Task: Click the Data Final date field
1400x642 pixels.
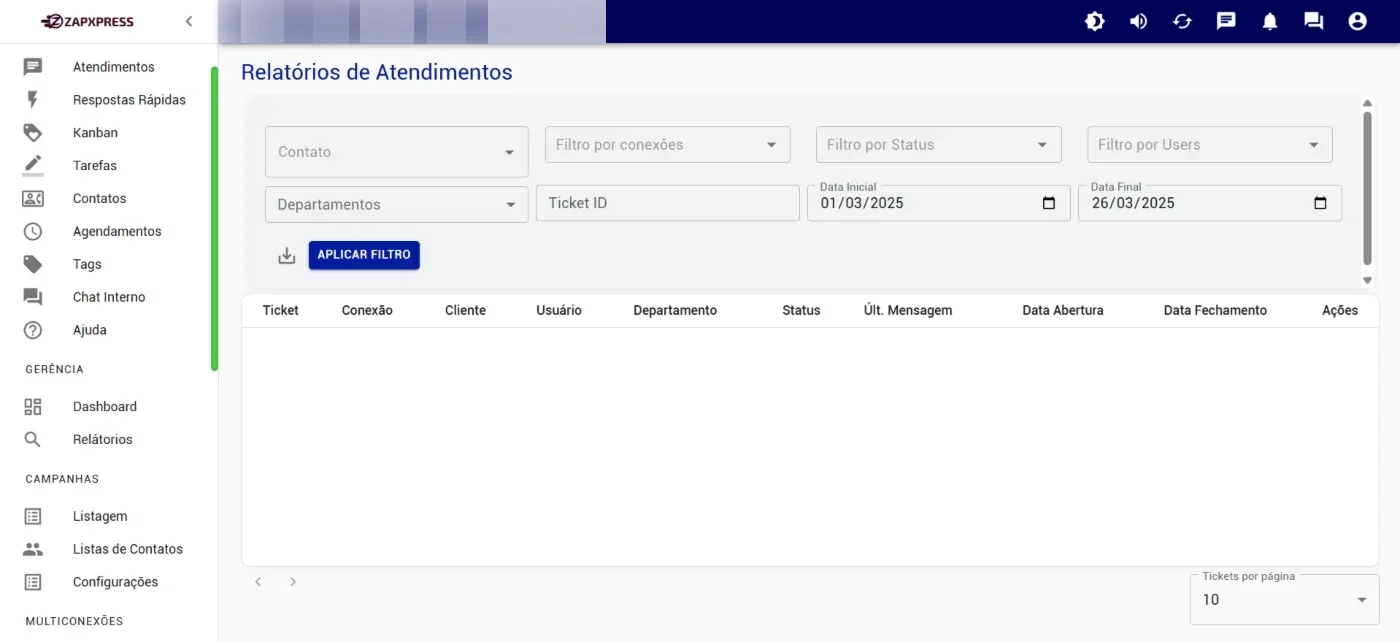Action: pos(1210,203)
